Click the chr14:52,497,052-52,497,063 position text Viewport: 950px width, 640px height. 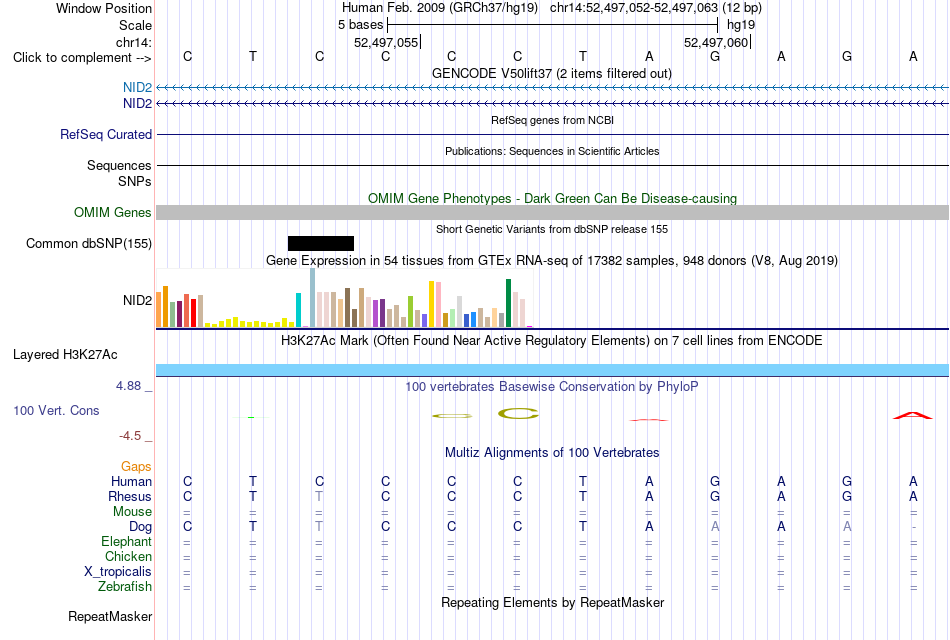tap(634, 8)
